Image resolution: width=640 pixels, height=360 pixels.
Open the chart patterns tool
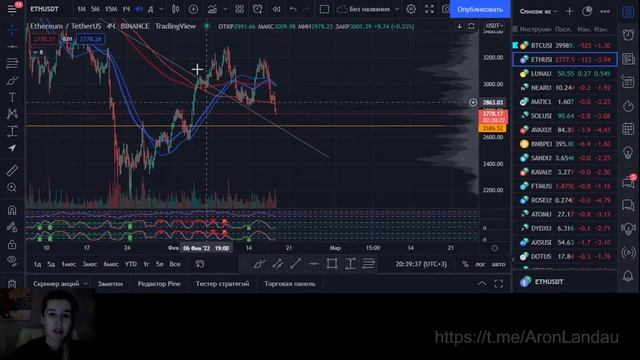[x=12, y=114]
